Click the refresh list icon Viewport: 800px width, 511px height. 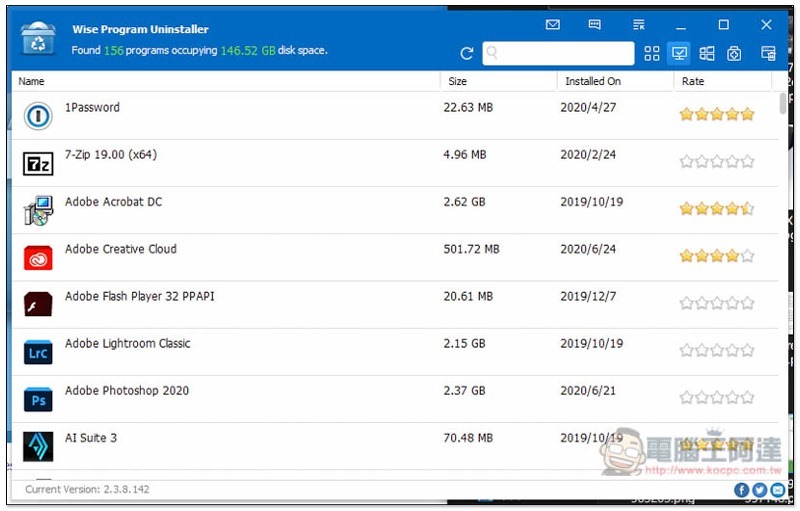click(x=466, y=54)
